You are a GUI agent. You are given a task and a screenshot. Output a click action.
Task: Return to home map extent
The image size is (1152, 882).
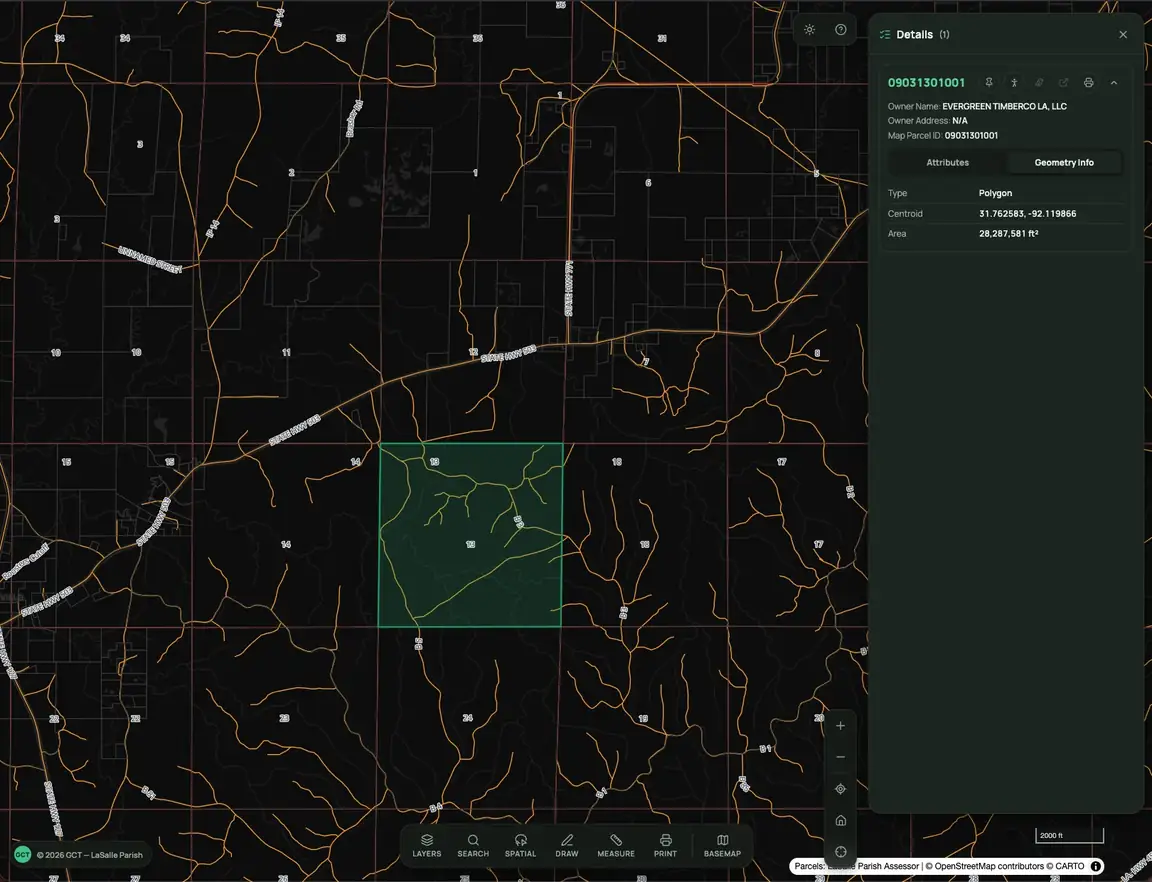[840, 820]
